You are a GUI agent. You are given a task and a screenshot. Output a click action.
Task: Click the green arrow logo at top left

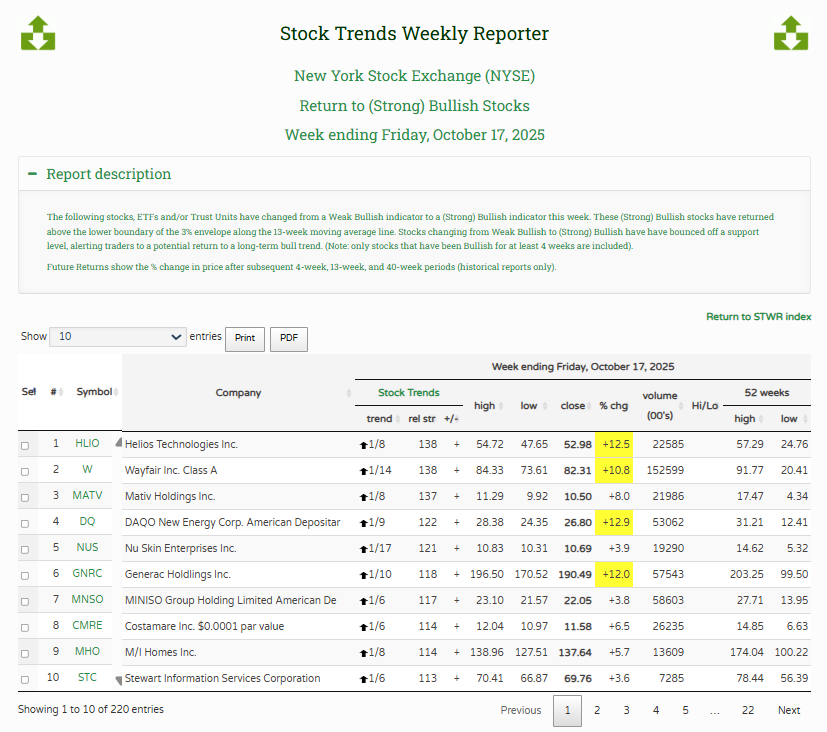38,33
